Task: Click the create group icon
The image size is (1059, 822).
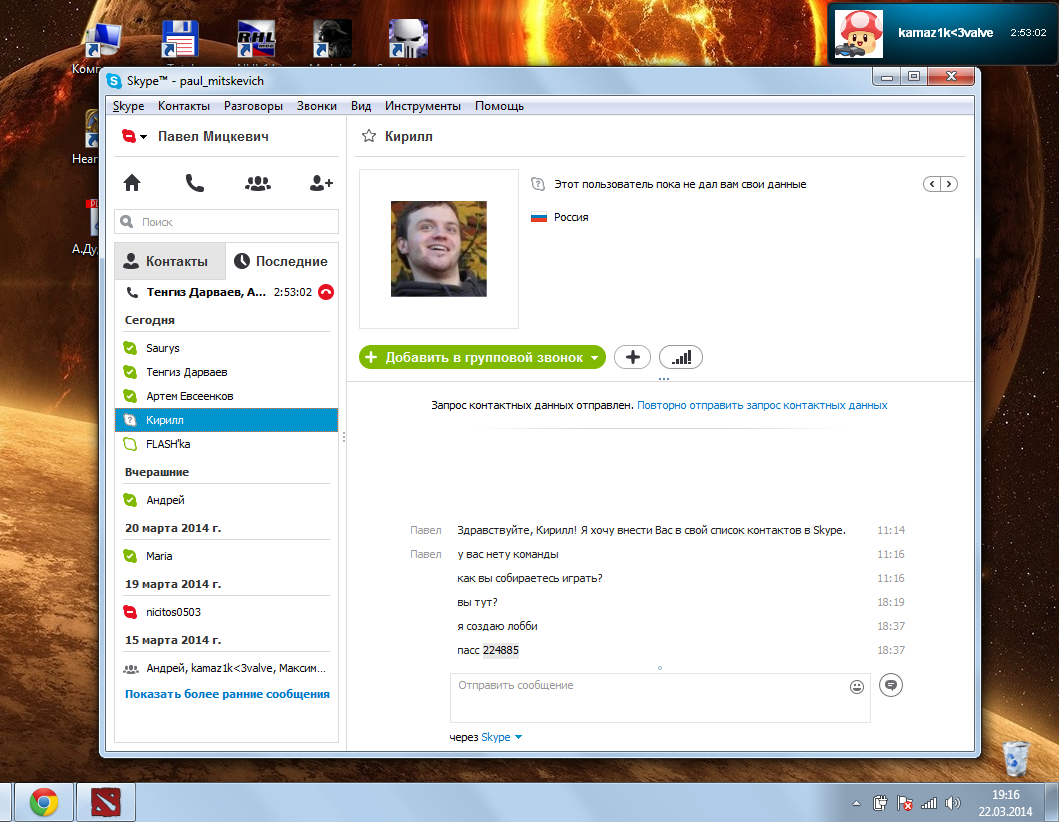Action: 257,183
